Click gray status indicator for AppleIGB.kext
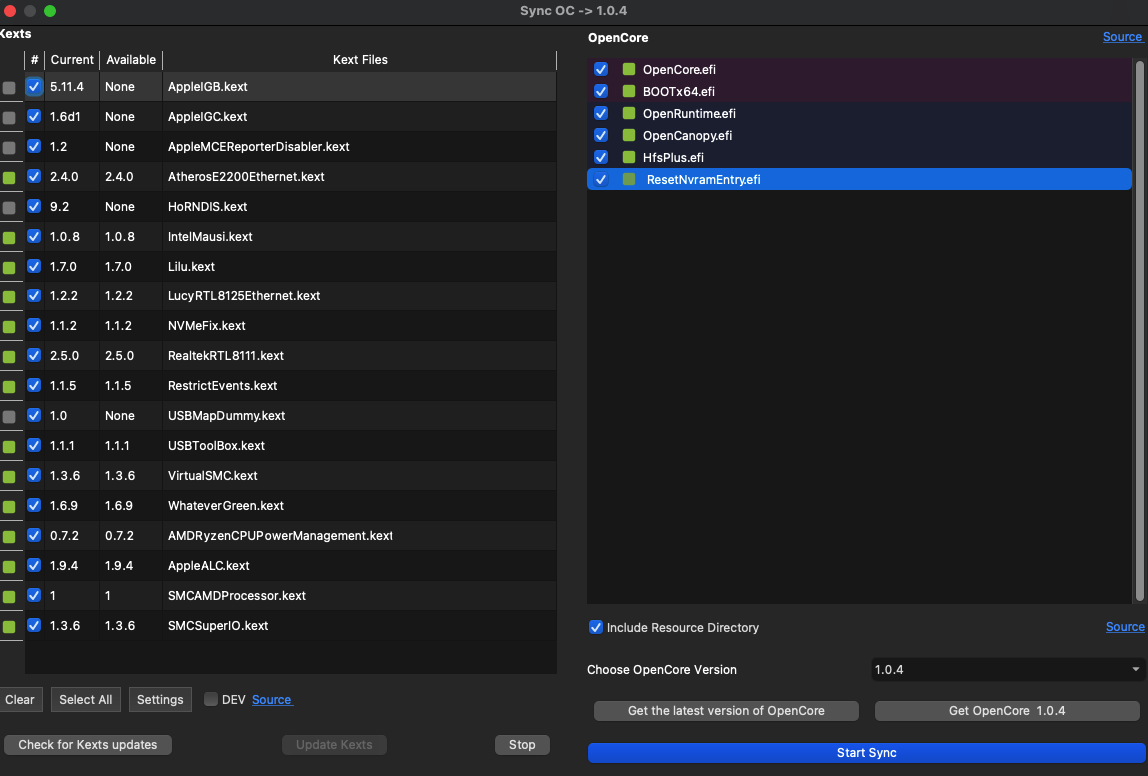This screenshot has height=776, width=1148. point(9,88)
